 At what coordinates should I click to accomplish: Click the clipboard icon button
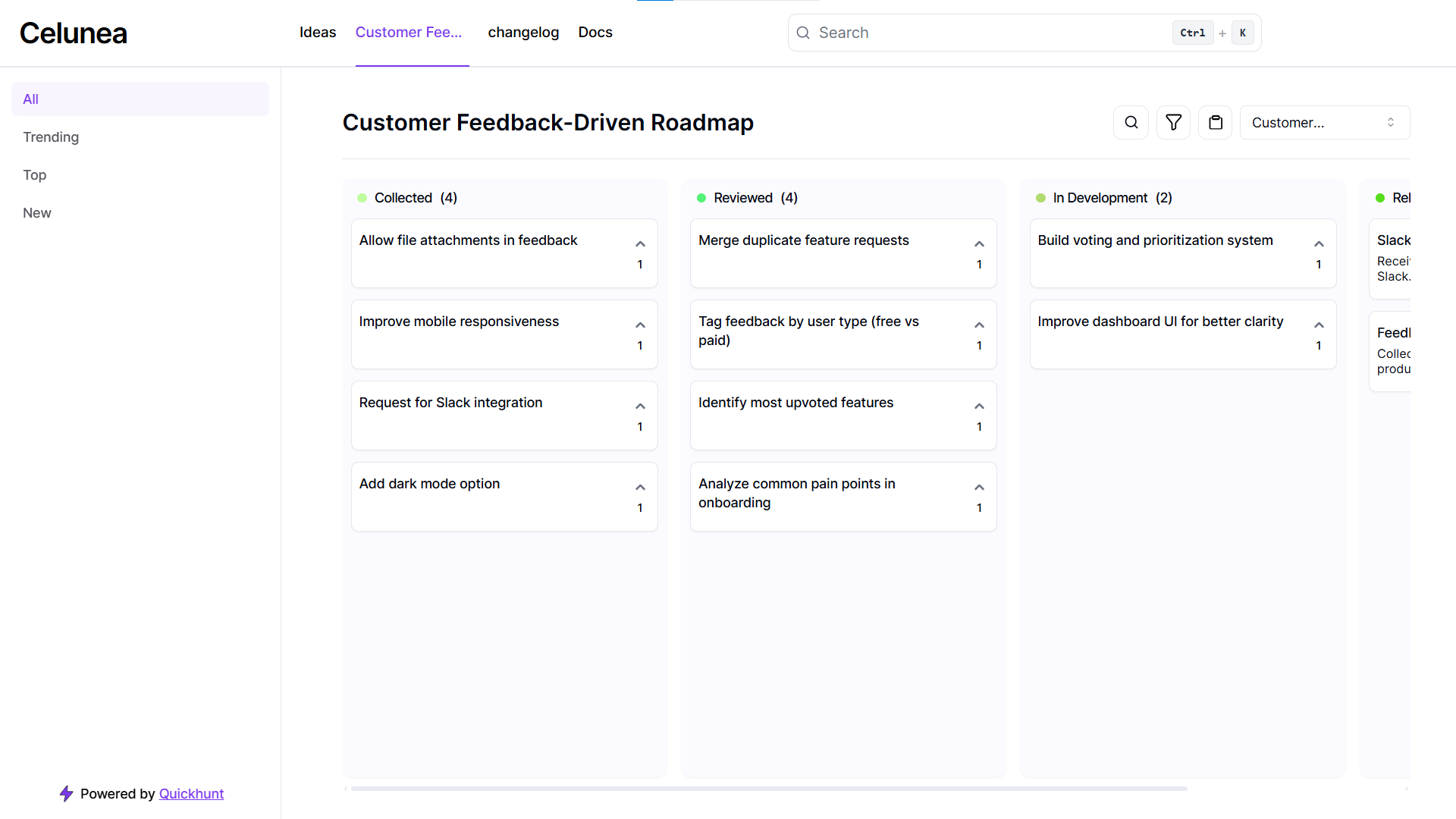pos(1216,122)
